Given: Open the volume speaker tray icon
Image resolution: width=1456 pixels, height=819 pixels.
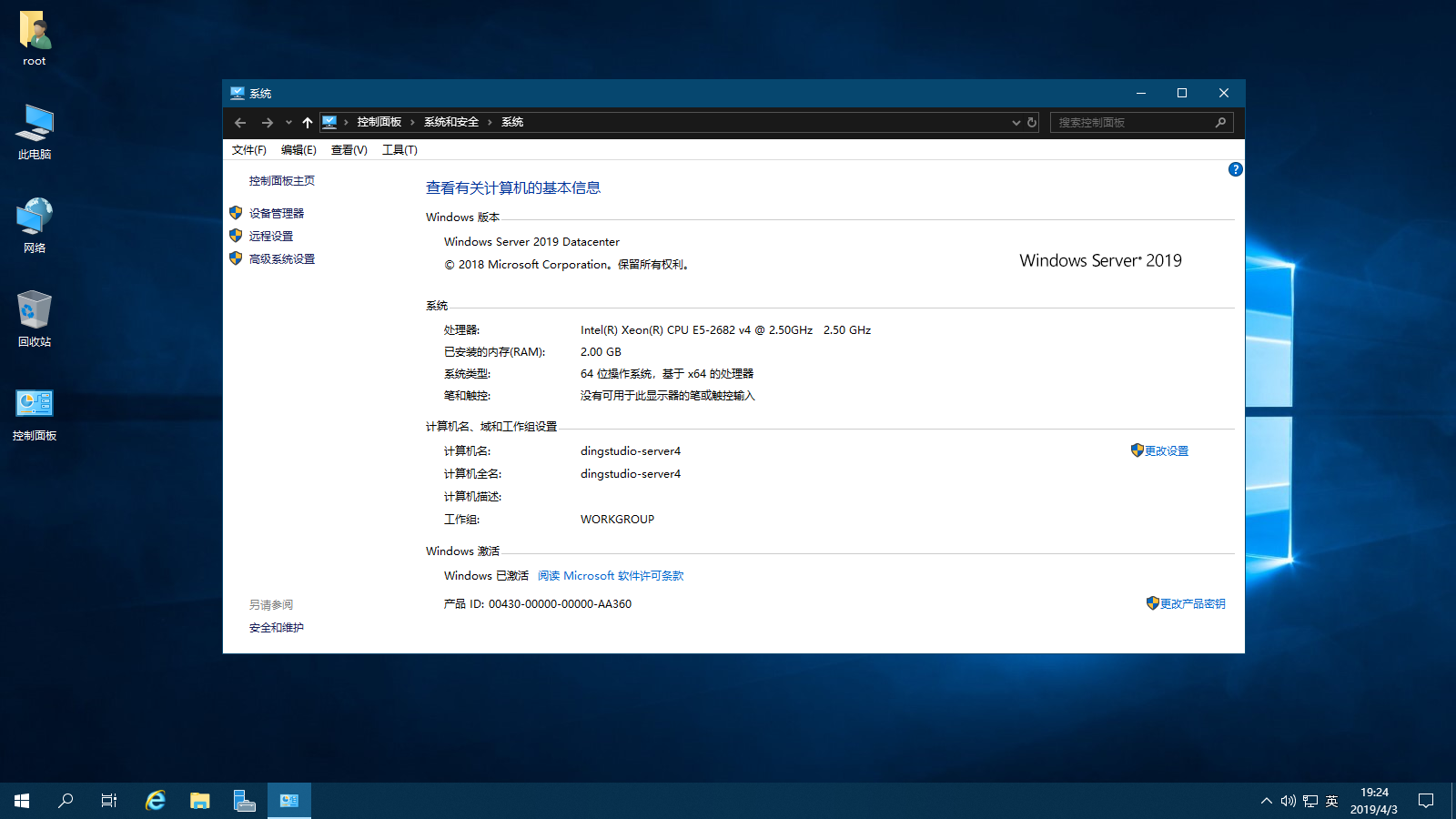Looking at the screenshot, I should (1288, 801).
